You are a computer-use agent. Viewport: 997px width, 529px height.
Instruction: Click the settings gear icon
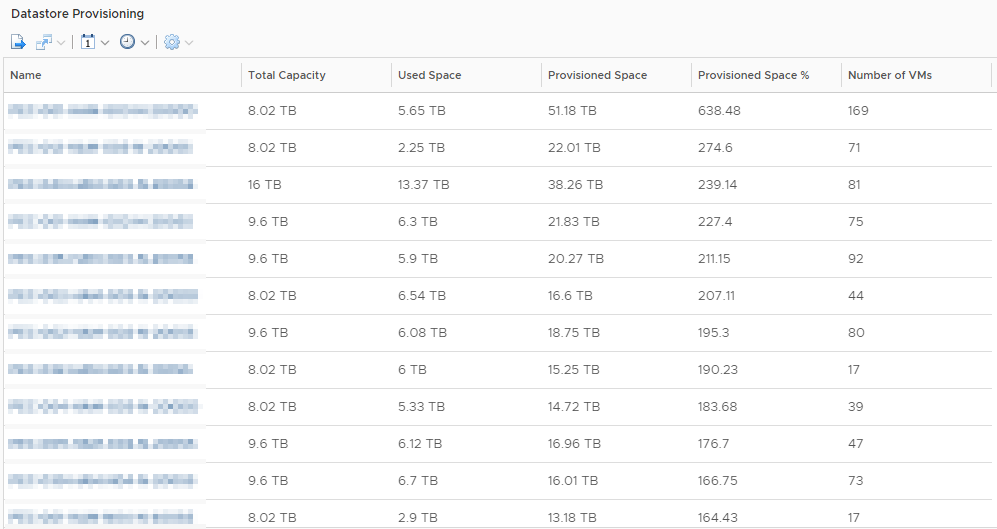172,42
